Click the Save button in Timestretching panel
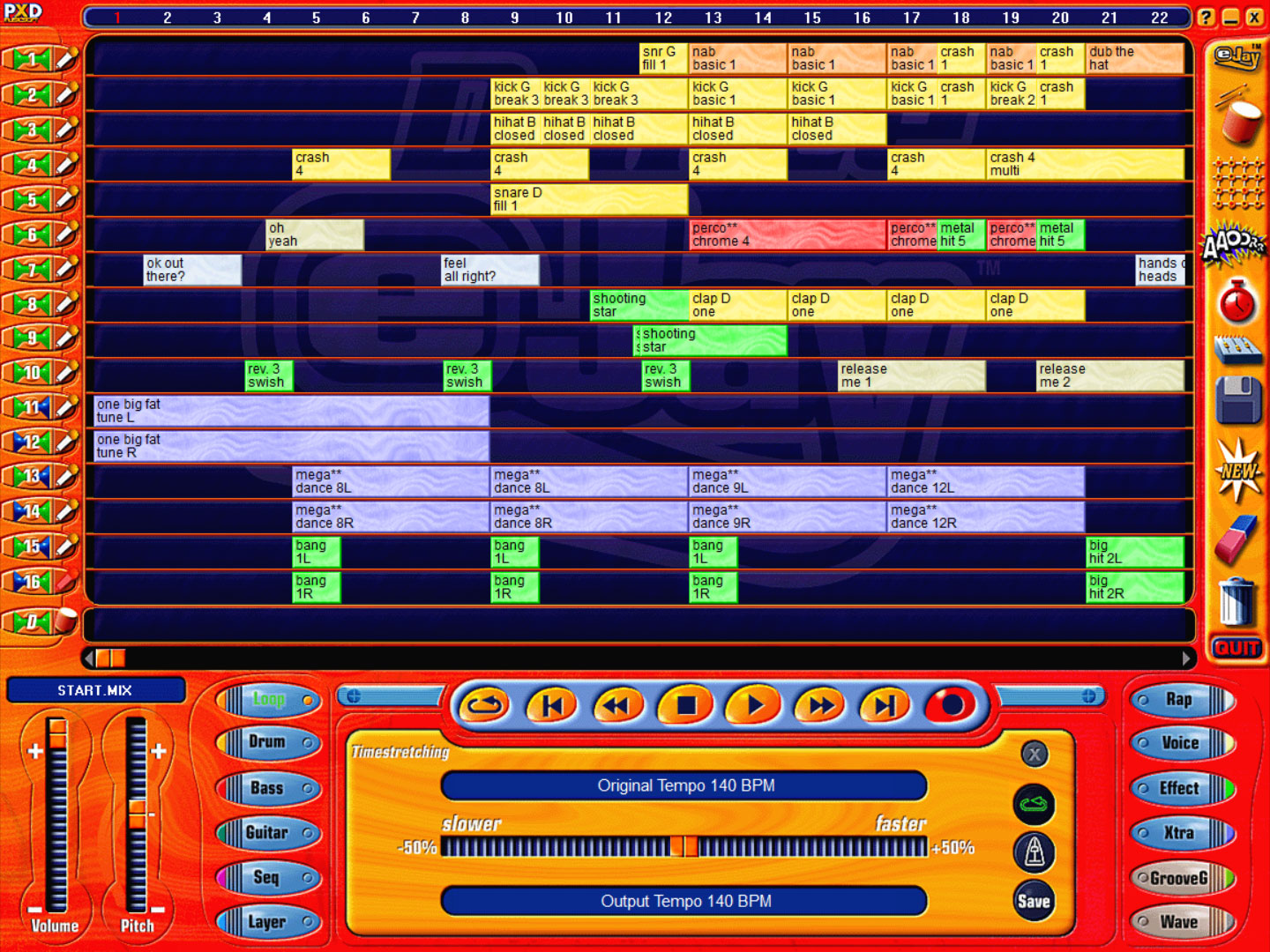This screenshot has height=952, width=1270. coord(1034,901)
